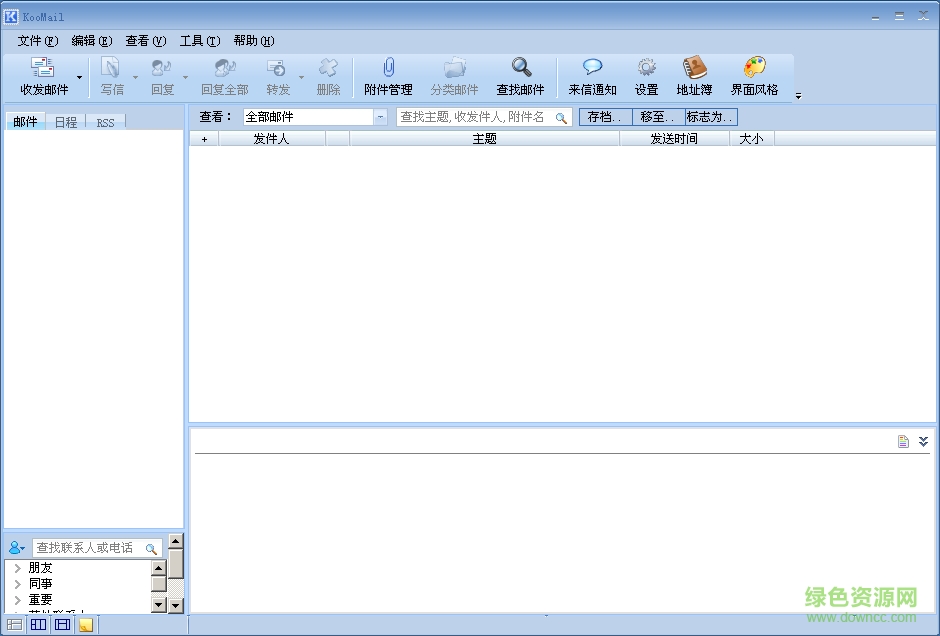The height and width of the screenshot is (636, 940).
Task: Collapse the preview pane with the chevron
Action: (x=922, y=439)
